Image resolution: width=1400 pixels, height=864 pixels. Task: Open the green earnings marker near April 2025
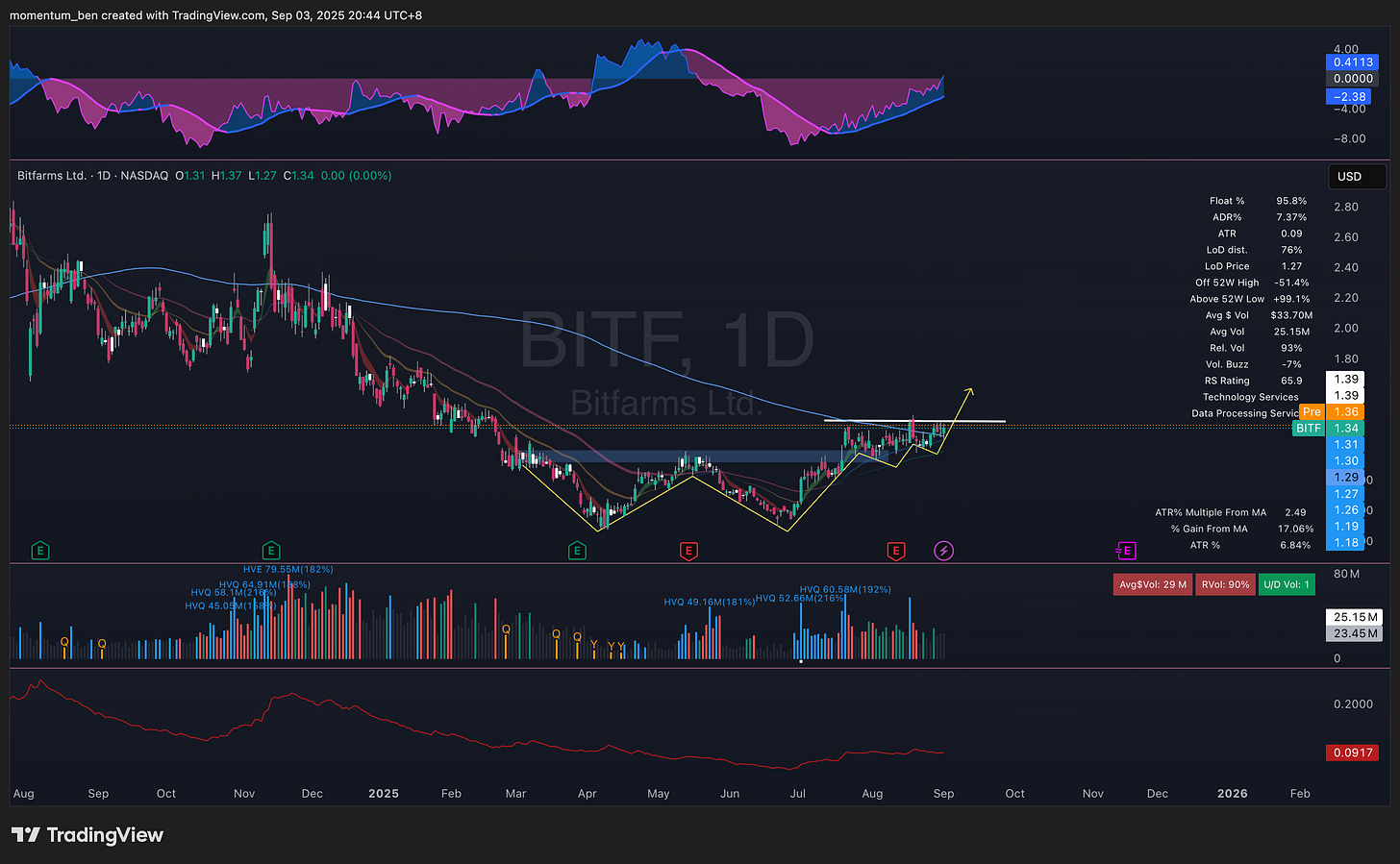pos(577,551)
